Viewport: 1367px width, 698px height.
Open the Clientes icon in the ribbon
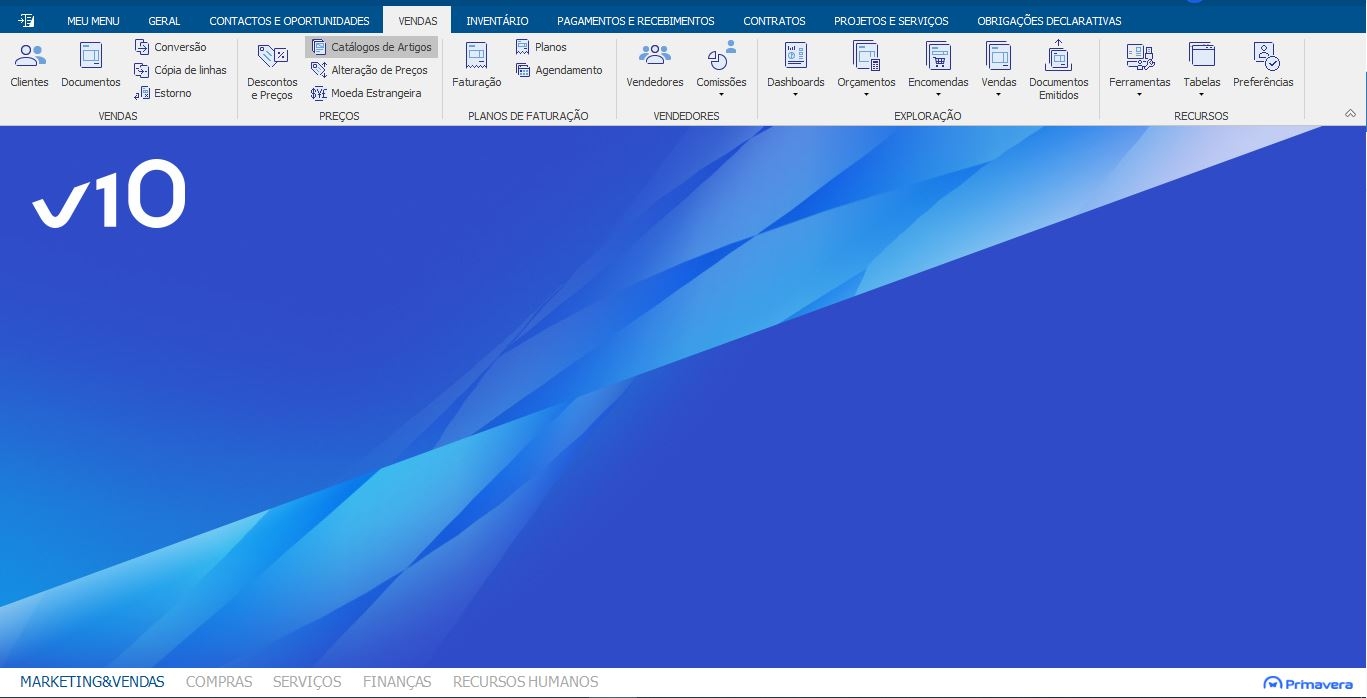point(29,66)
